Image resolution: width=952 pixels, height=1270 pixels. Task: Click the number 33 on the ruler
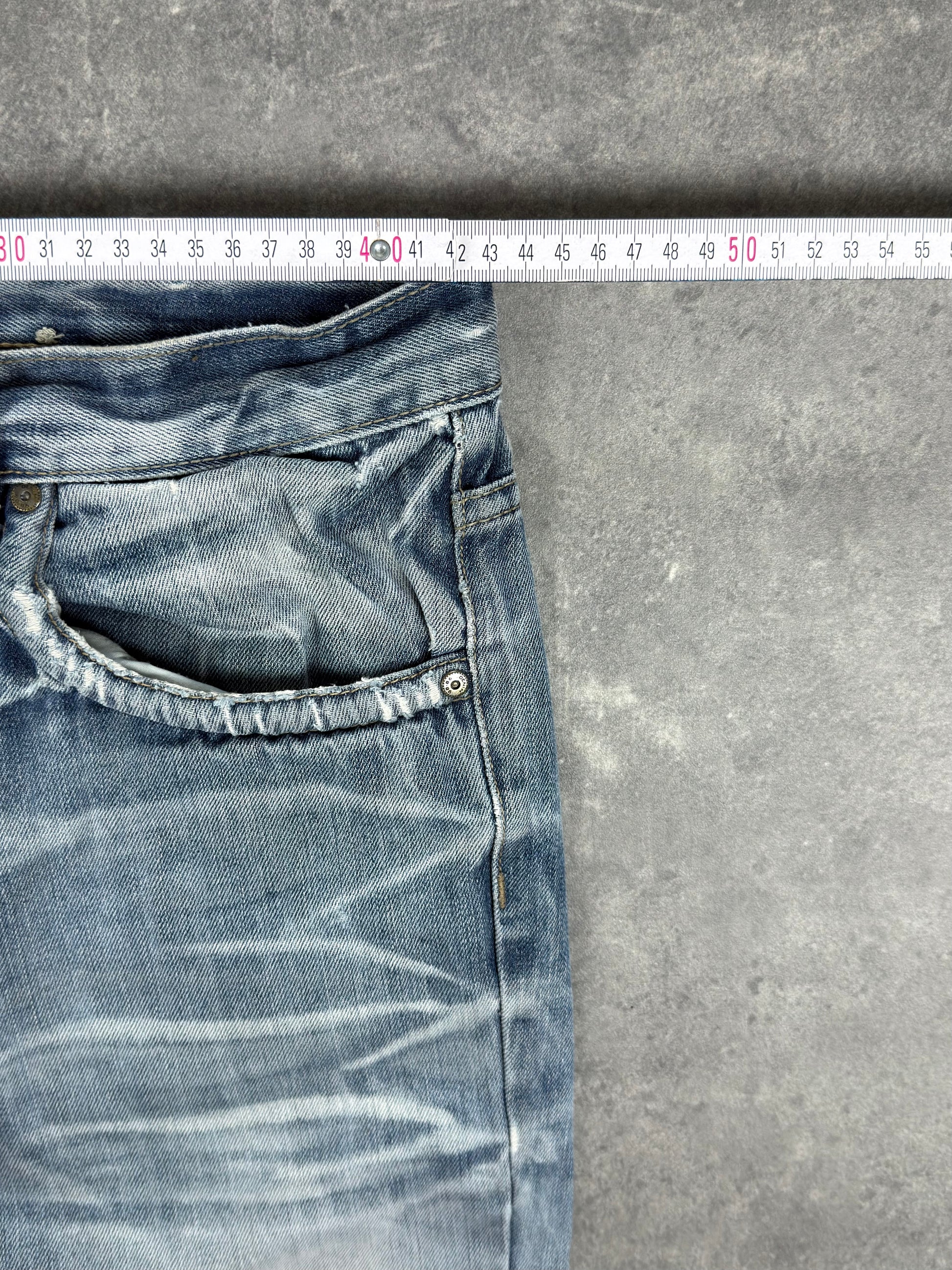click(121, 249)
